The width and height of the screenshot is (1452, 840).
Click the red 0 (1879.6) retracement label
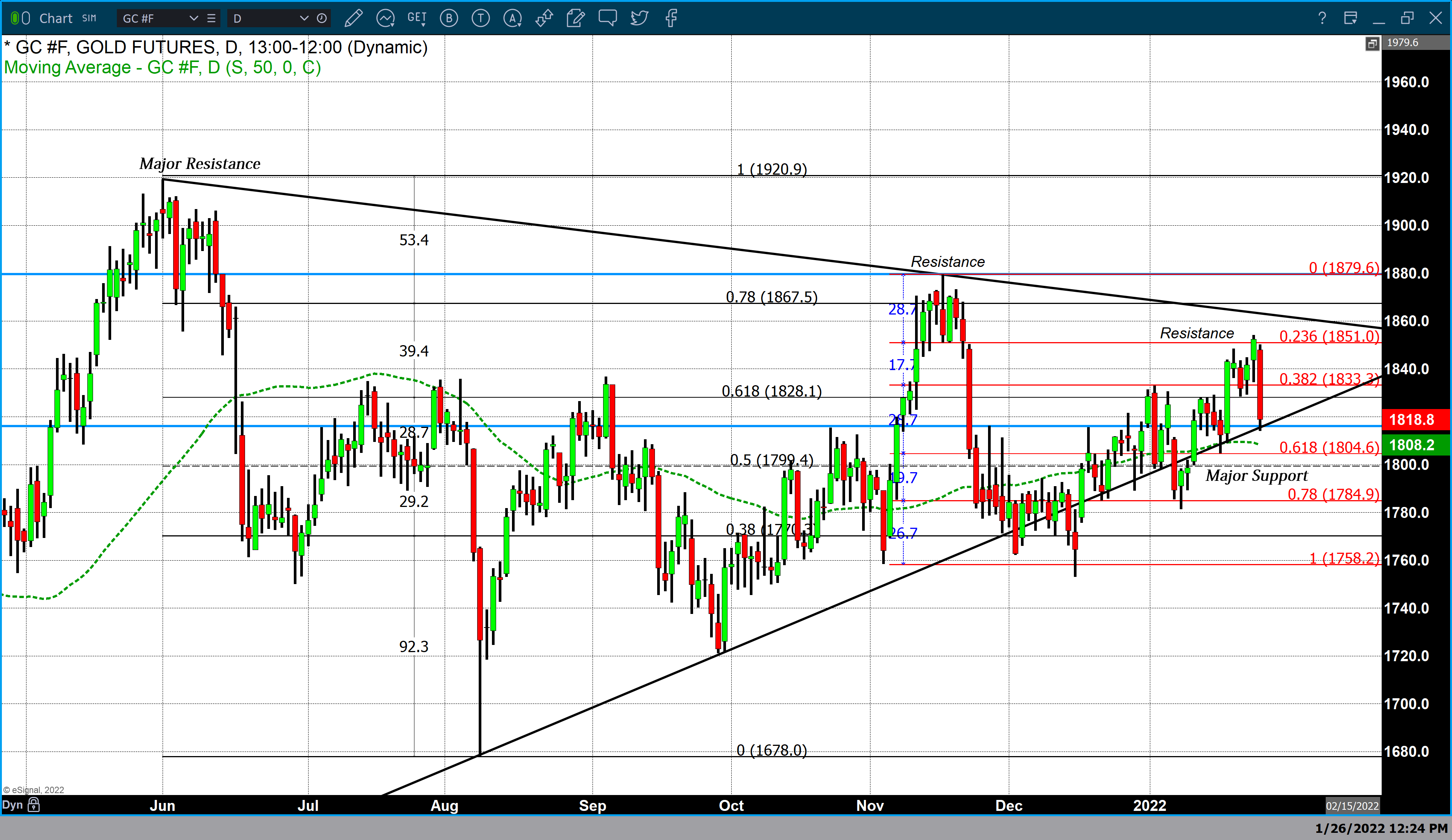coord(1344,267)
